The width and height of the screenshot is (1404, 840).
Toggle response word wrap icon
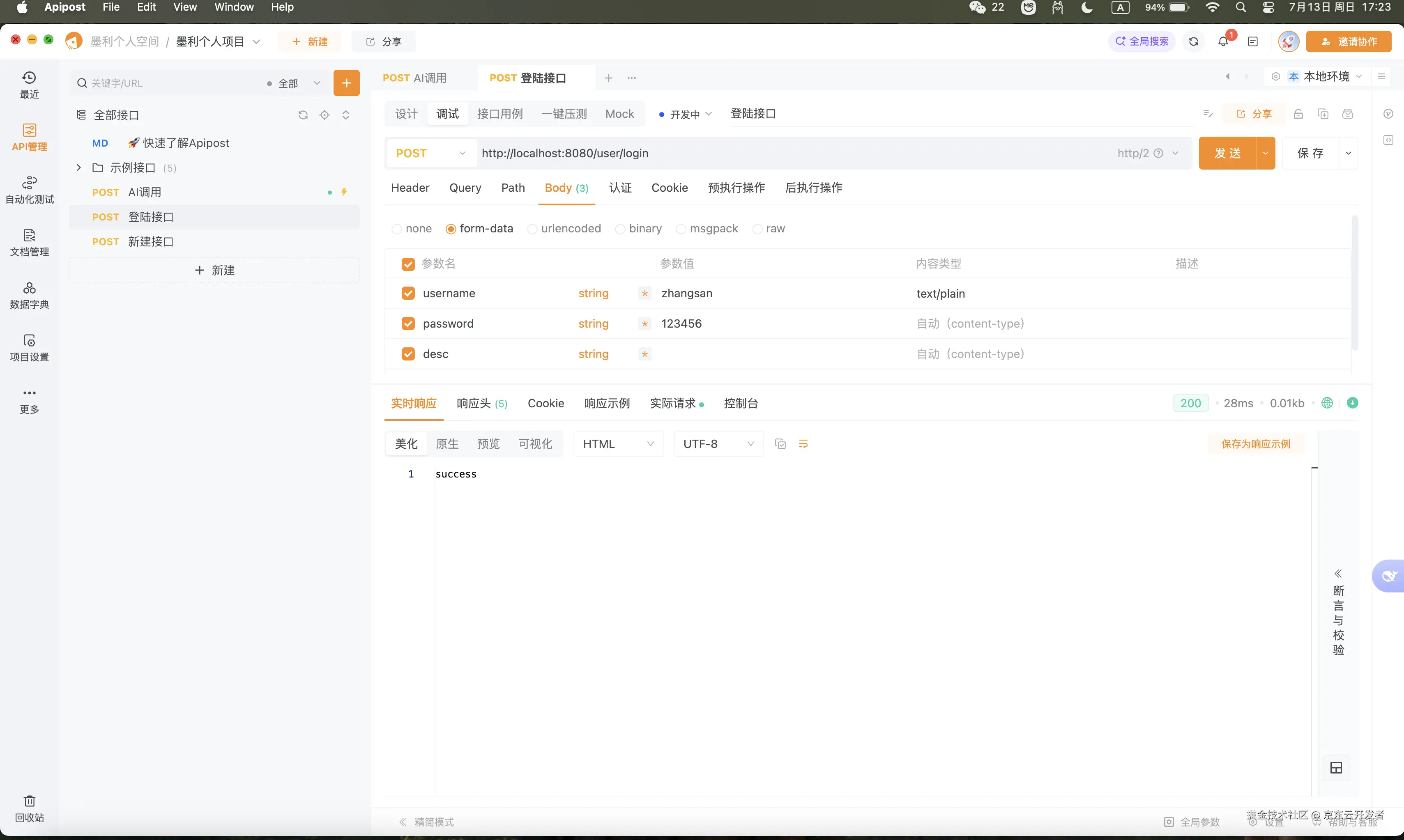pos(803,444)
